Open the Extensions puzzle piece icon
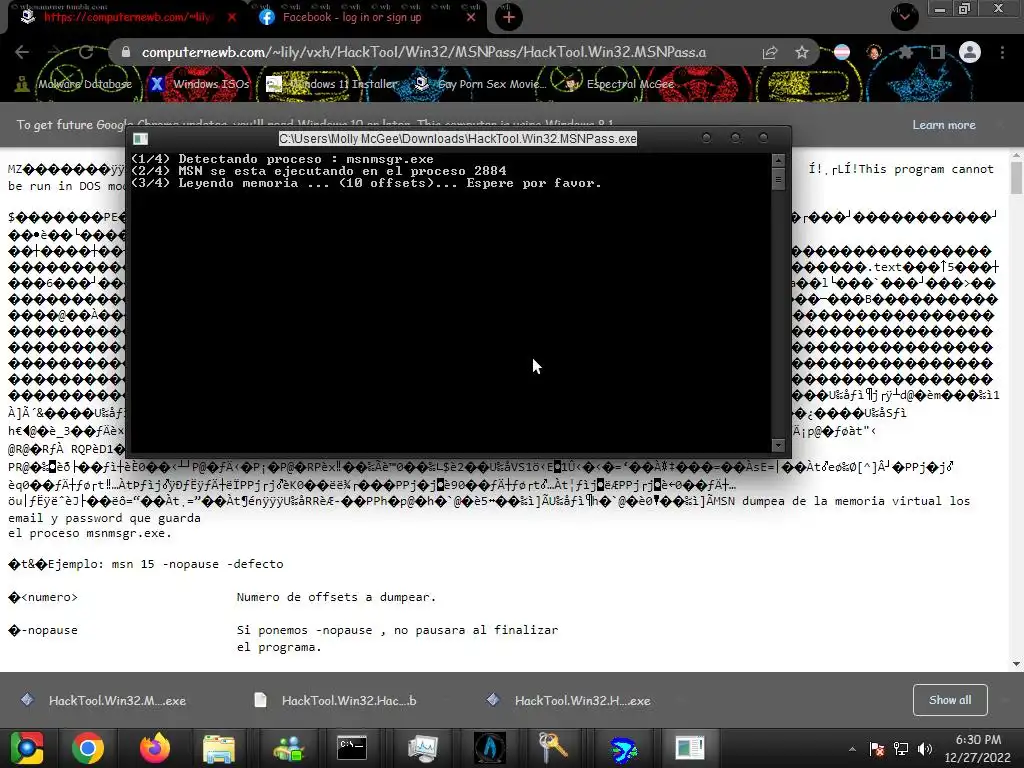 [x=906, y=52]
